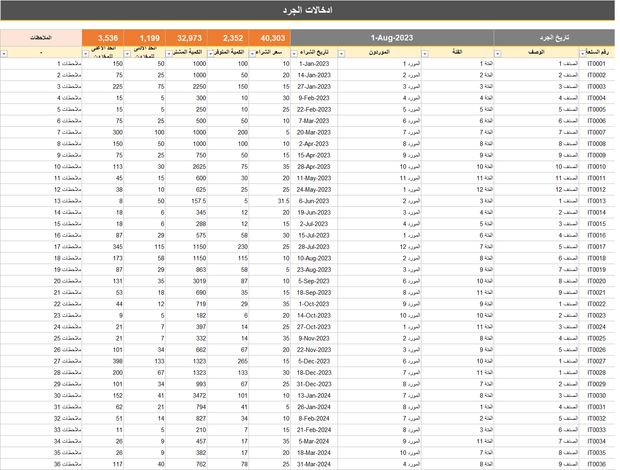Select supplier cell المورد 11 in row IT0011
Viewport: 620px width, 470px height.
point(379,178)
